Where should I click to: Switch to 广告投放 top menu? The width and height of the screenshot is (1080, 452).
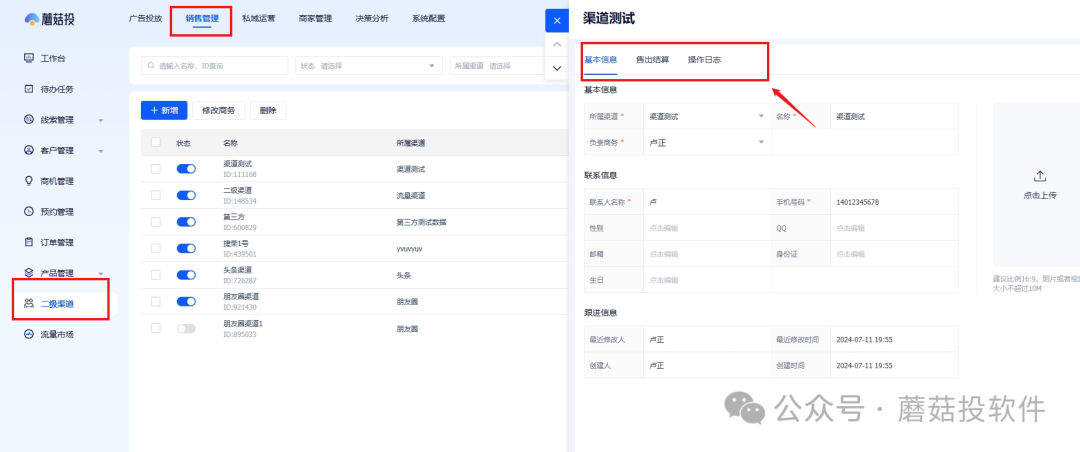point(145,19)
